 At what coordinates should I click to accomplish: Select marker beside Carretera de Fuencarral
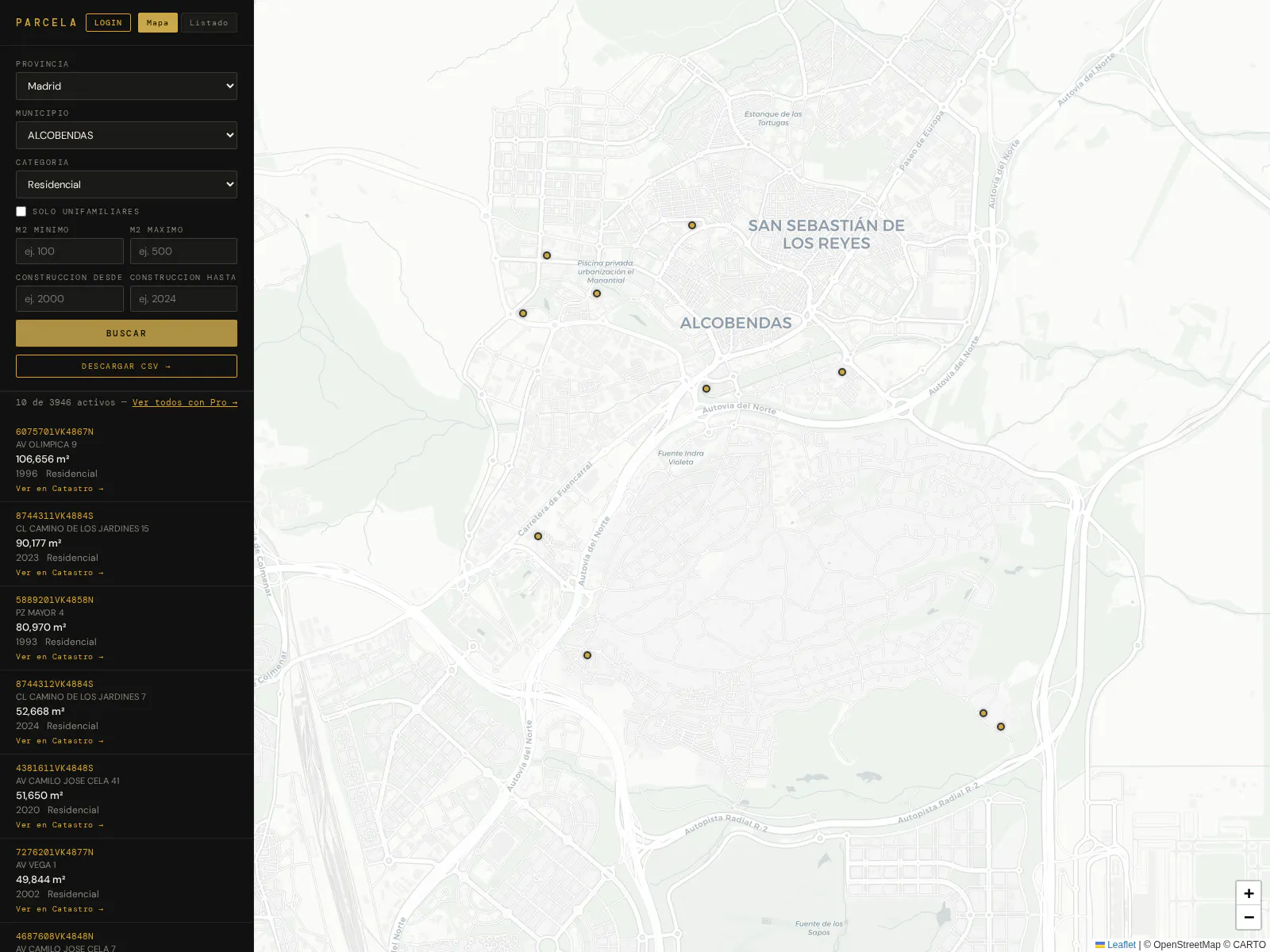click(x=538, y=536)
